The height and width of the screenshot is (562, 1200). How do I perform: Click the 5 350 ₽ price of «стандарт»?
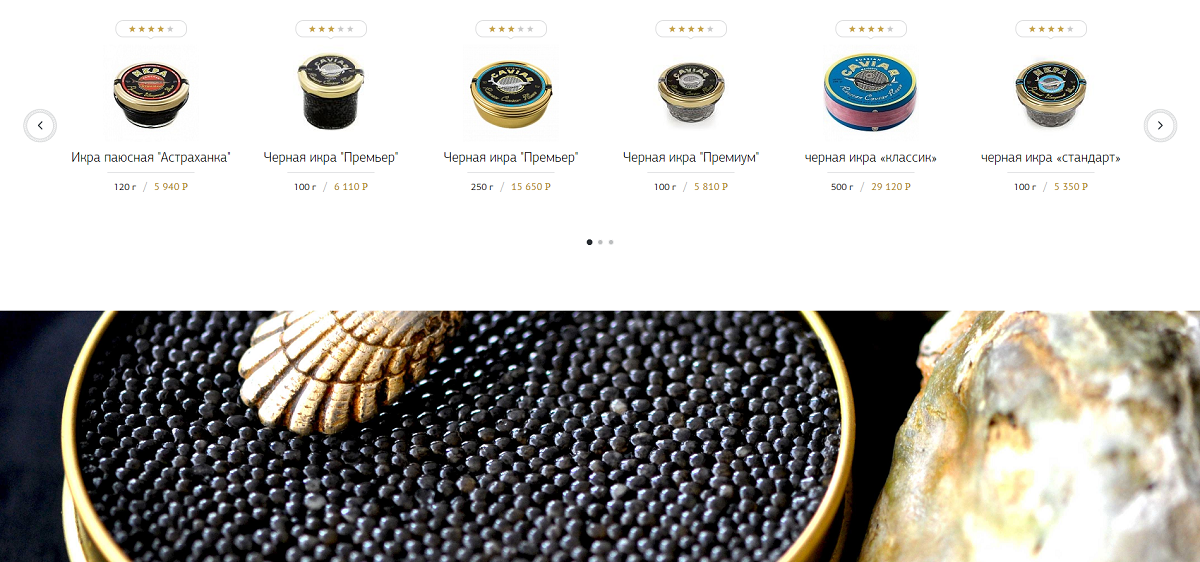[1071, 187]
